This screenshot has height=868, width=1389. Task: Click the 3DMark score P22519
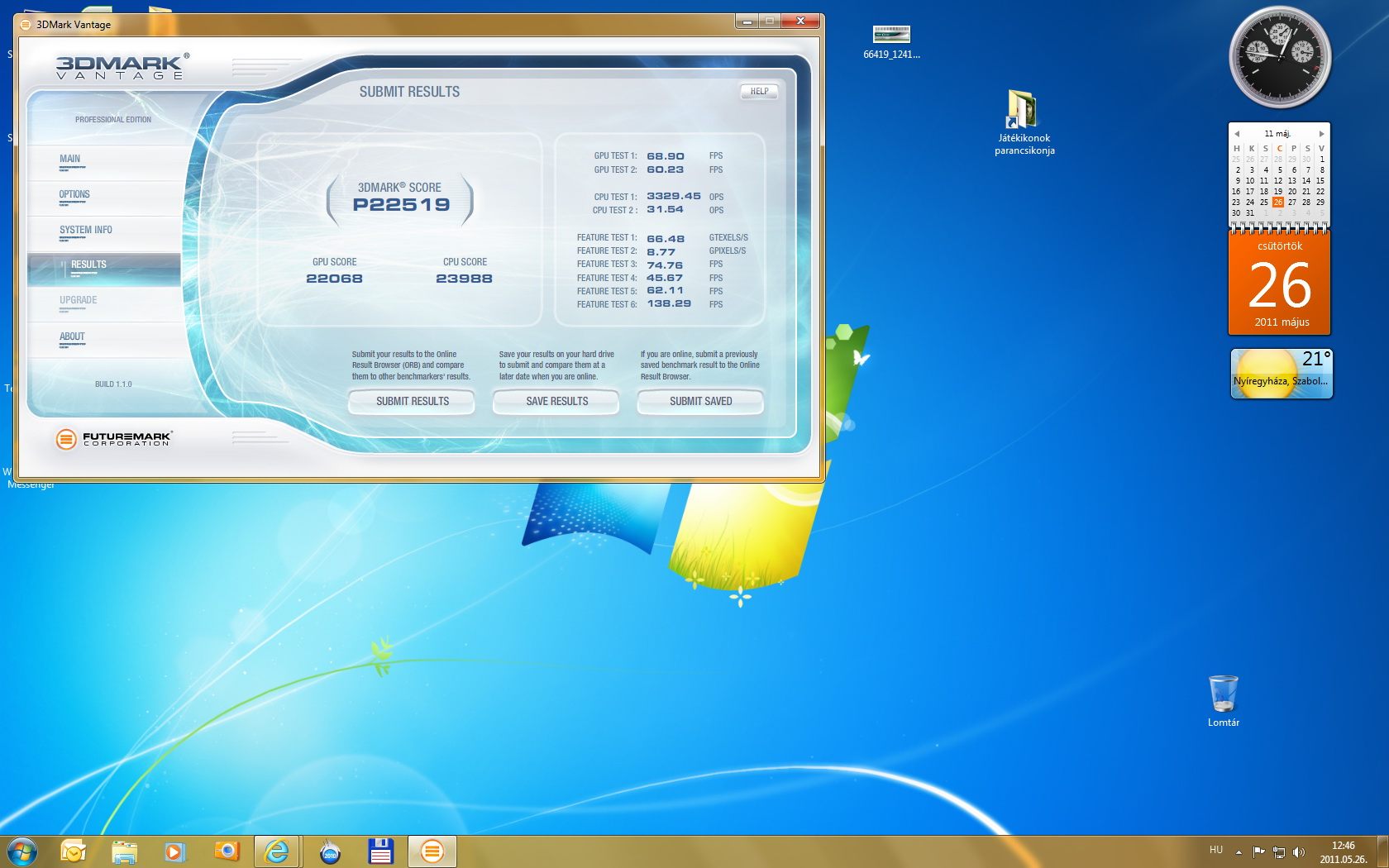tap(401, 204)
